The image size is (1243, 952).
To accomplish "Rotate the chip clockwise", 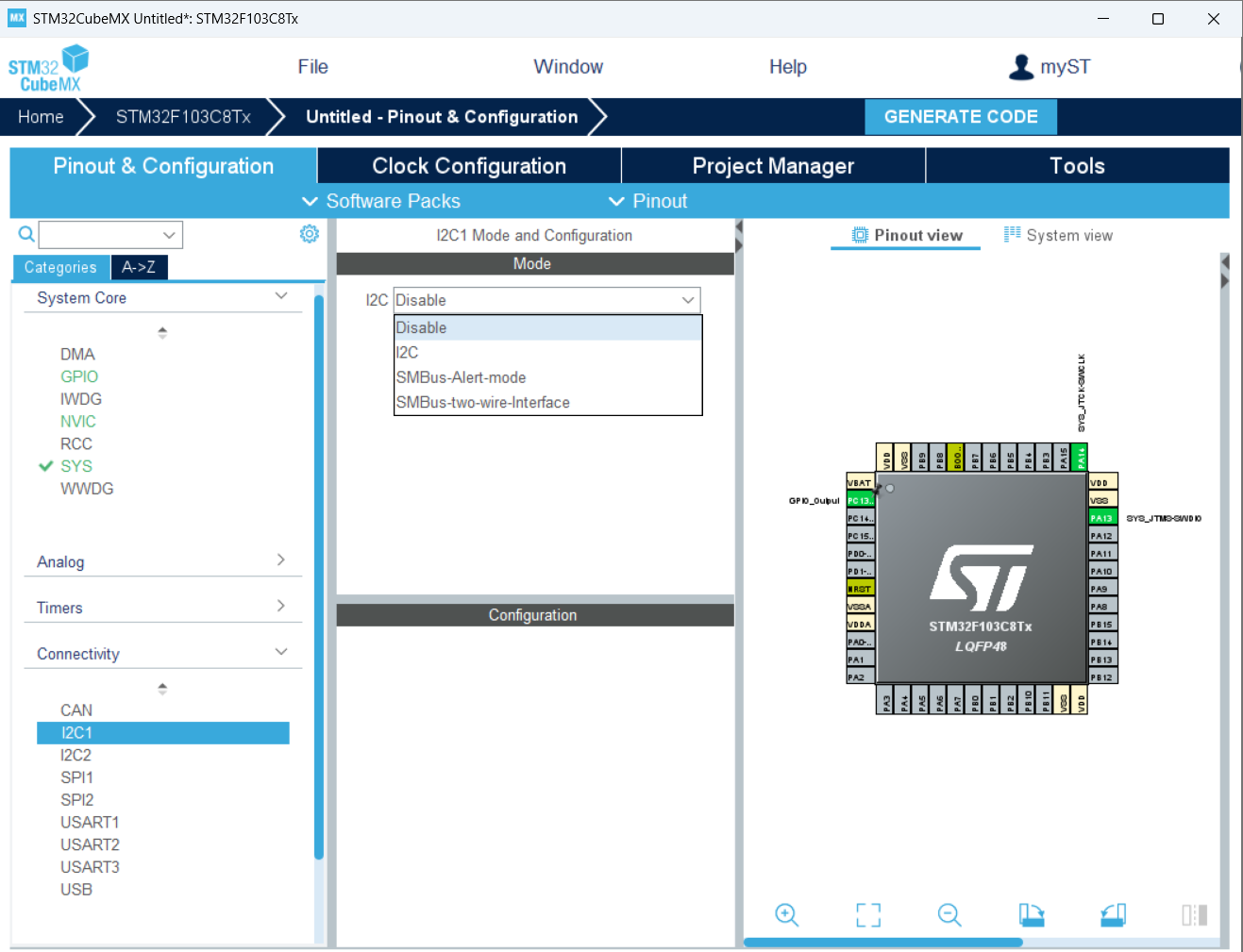I will 1032,914.
